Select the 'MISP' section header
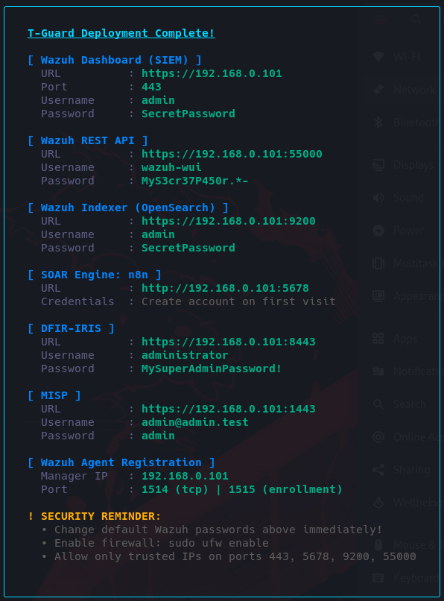Image resolution: width=444 pixels, height=601 pixels. tap(54, 396)
